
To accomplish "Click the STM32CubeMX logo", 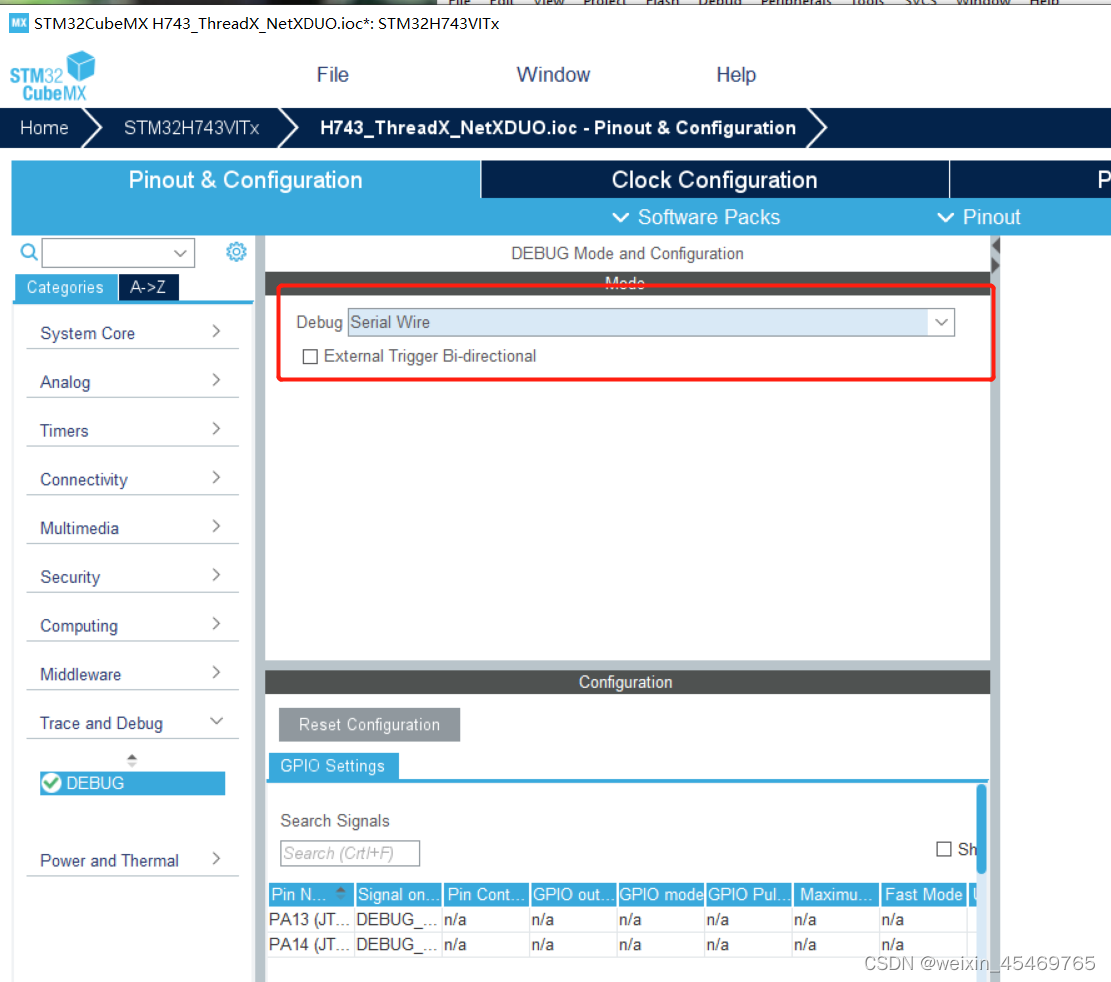I will (x=52, y=77).
